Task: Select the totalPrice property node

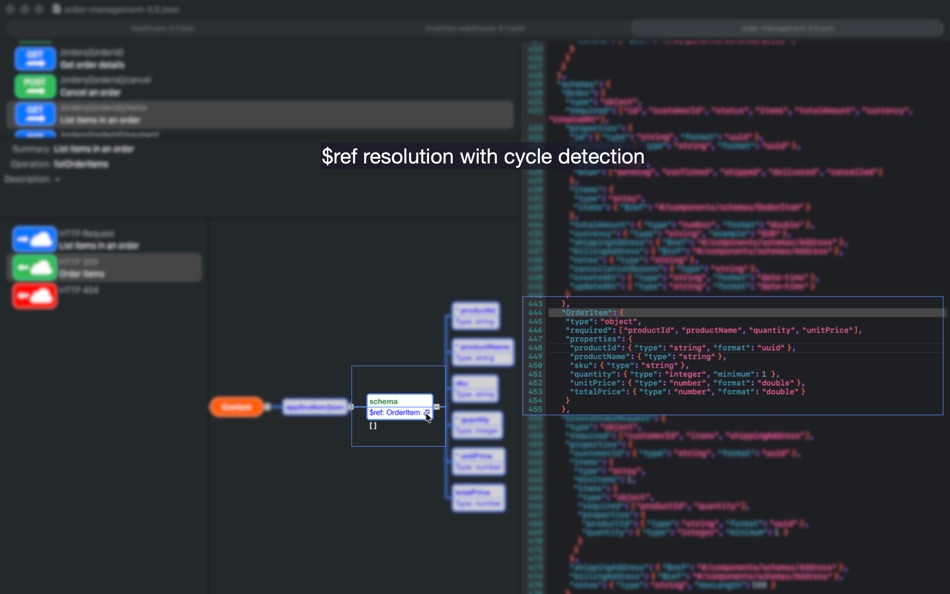Action: pos(479,498)
